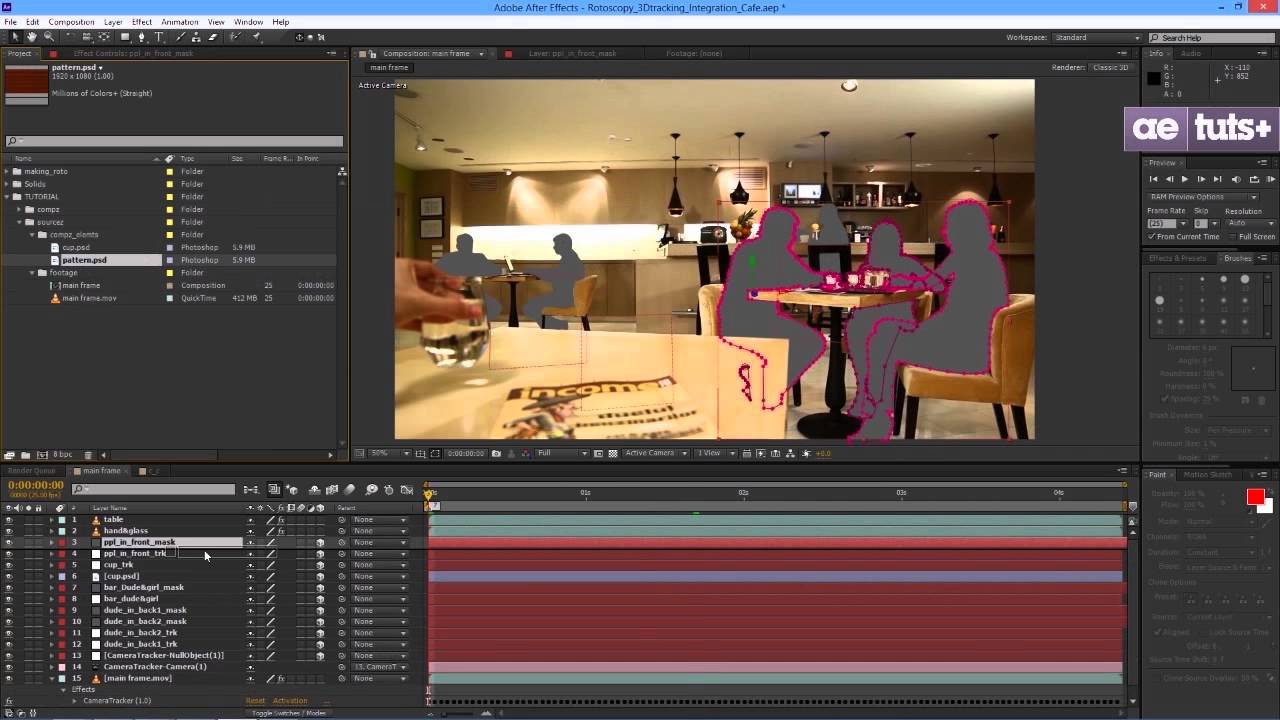Image resolution: width=1280 pixels, height=720 pixels.
Task: Click Activation link for CameraTracker
Action: (290, 701)
